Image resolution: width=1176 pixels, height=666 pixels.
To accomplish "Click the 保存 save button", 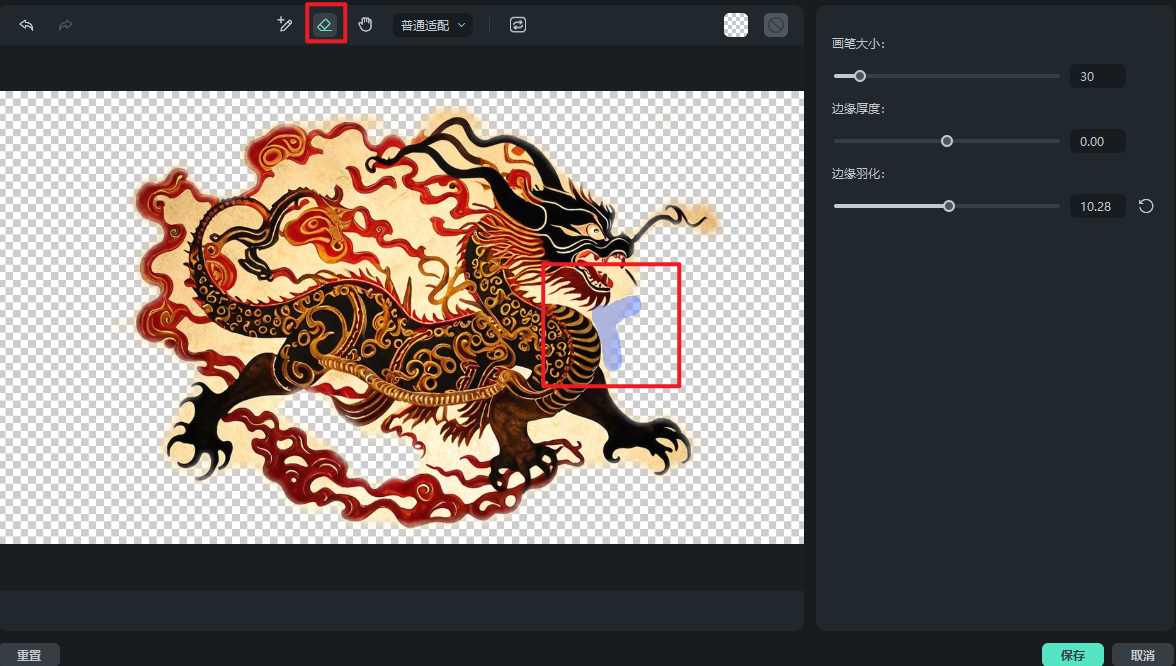I will (x=1072, y=655).
